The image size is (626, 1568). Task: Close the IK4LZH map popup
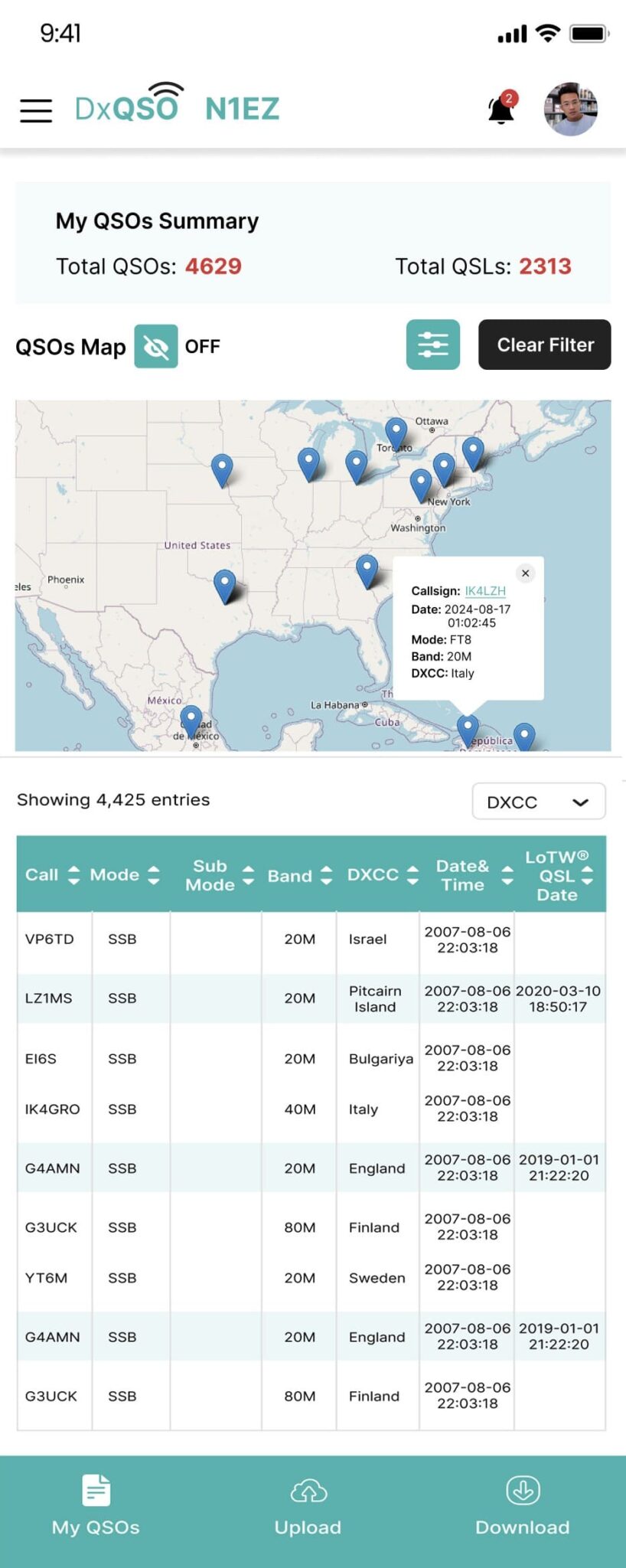[525, 573]
